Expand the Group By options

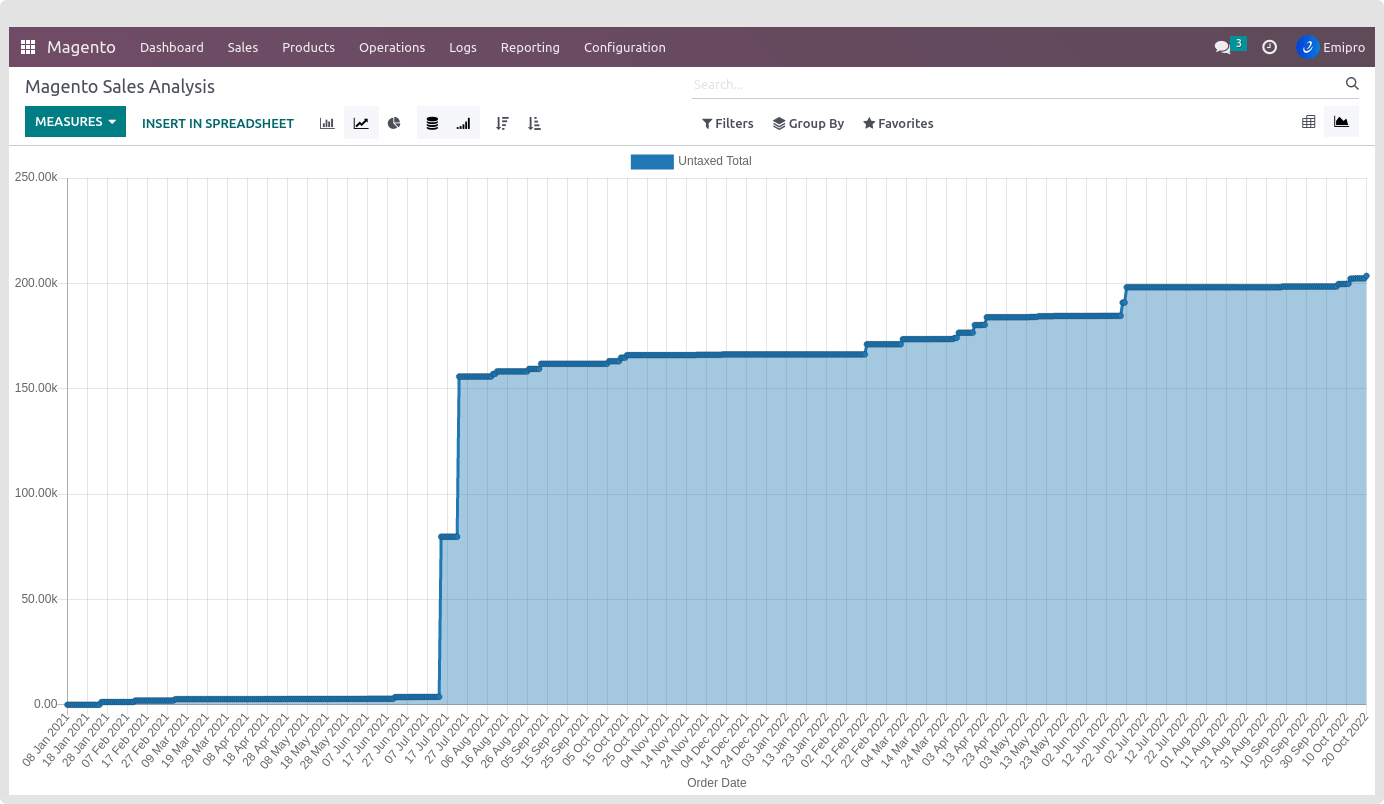(808, 124)
